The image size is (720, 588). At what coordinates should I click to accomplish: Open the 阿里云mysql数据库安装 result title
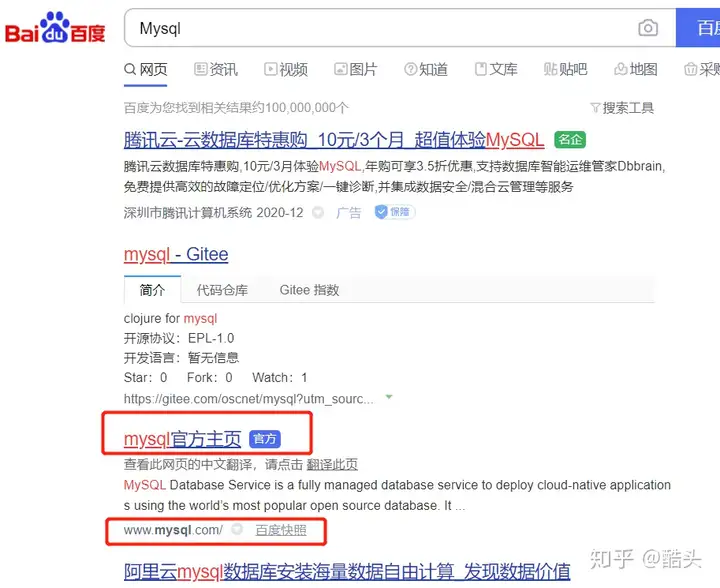347,572
